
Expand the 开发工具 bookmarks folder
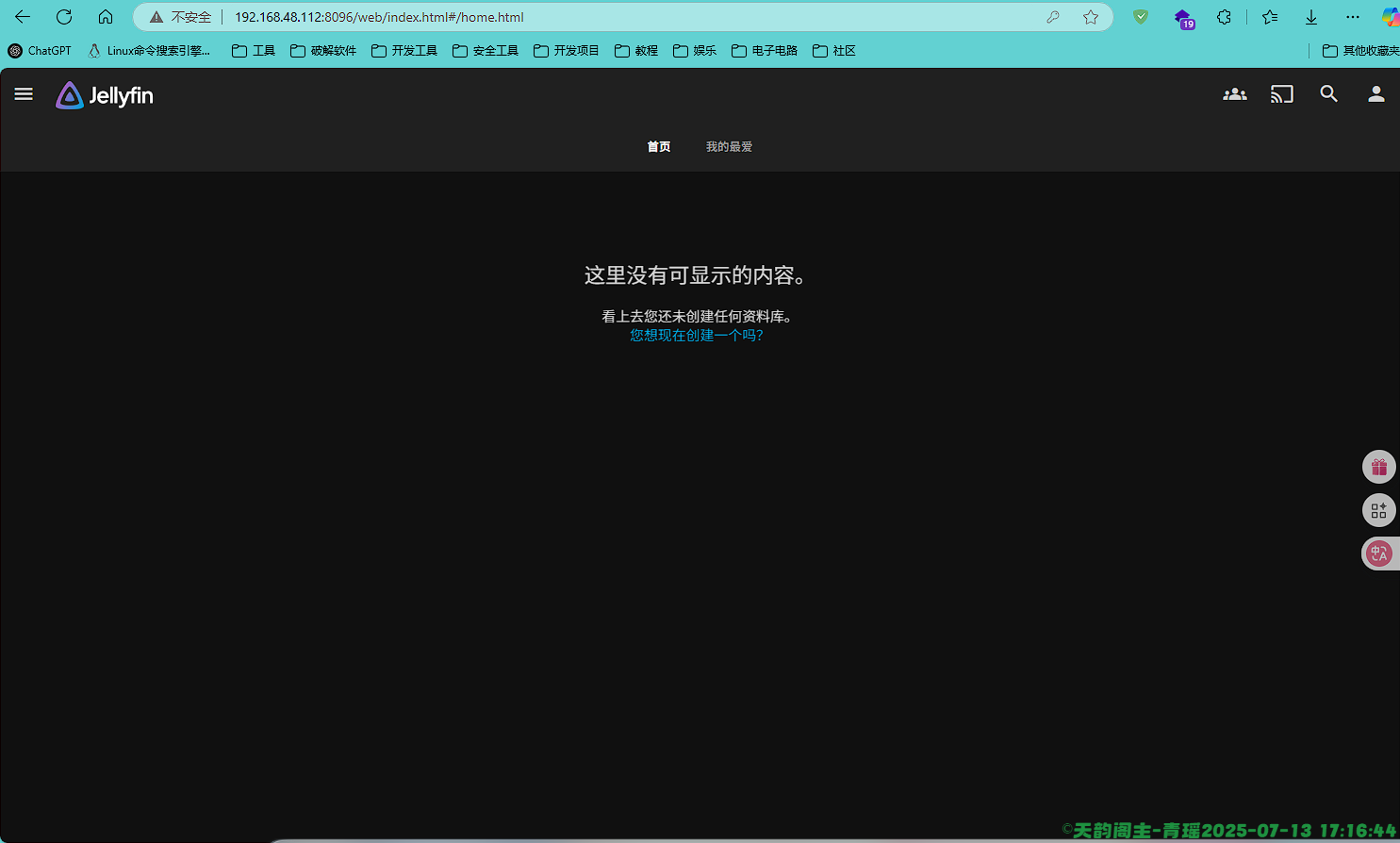tap(403, 50)
